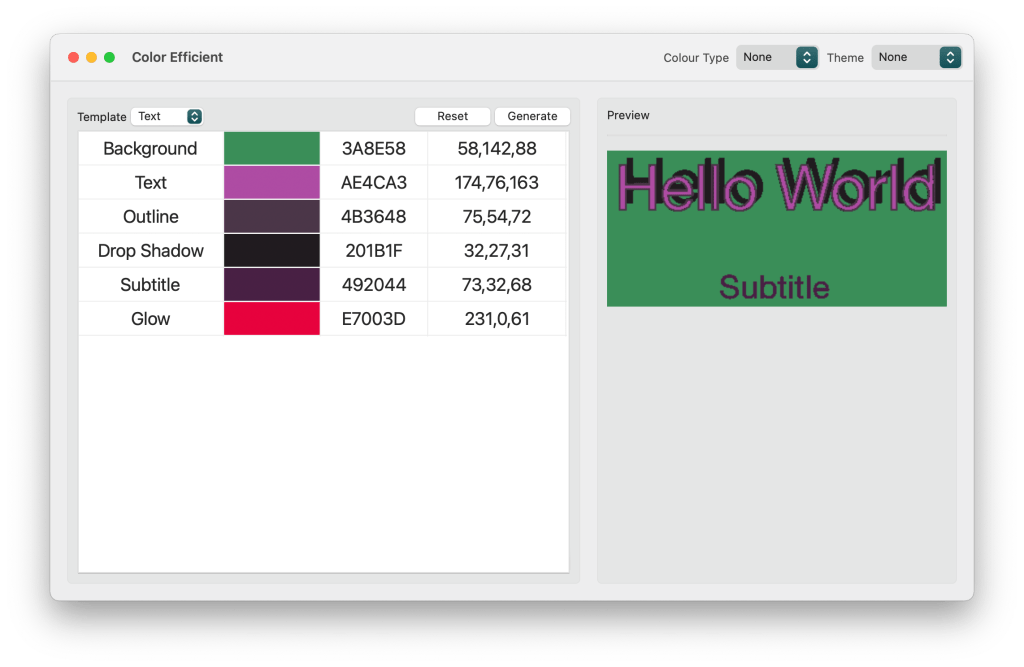Select the Glow RGB value 231,0,61
Image resolution: width=1024 pixels, height=667 pixels.
coord(497,319)
